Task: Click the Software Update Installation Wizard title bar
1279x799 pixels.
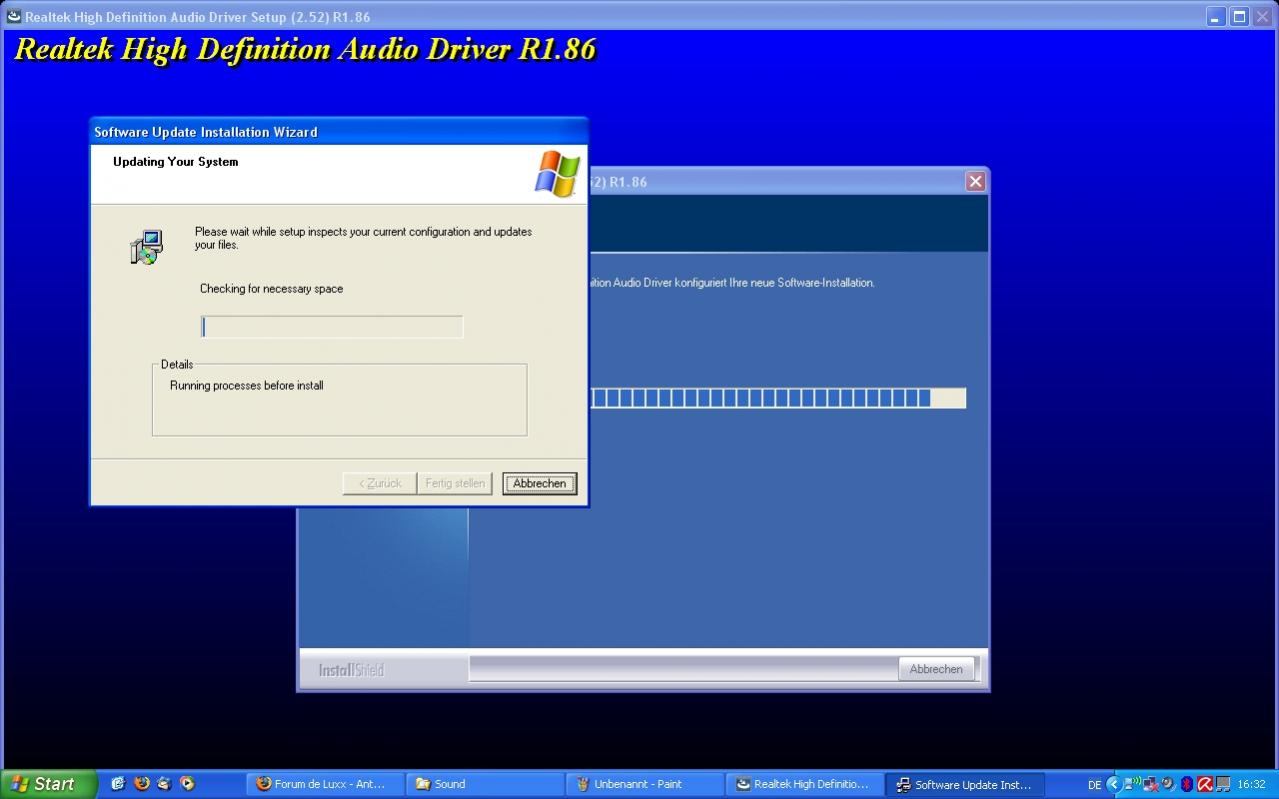Action: [x=339, y=131]
